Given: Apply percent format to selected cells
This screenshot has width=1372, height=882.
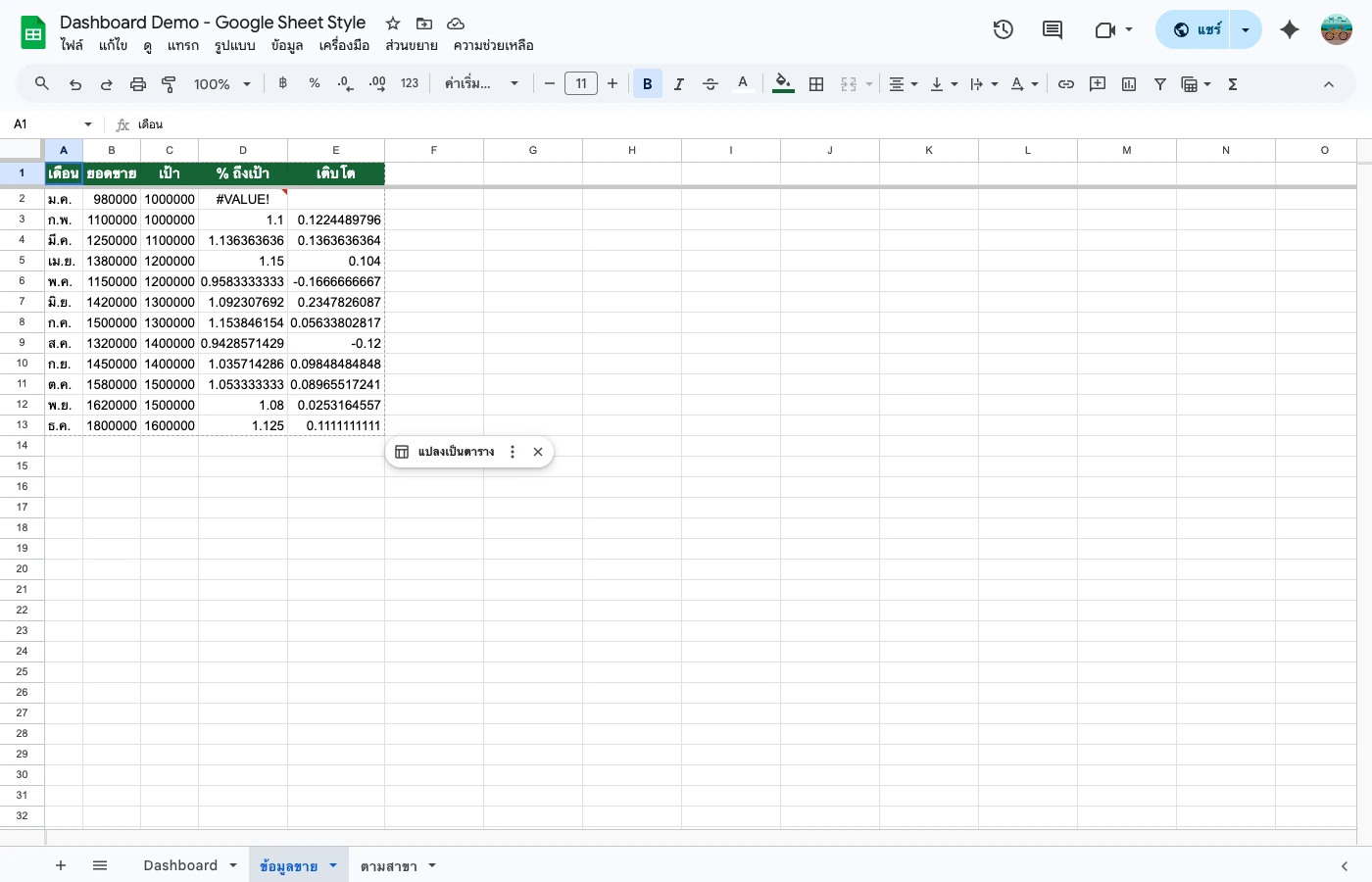Looking at the screenshot, I should [x=314, y=83].
